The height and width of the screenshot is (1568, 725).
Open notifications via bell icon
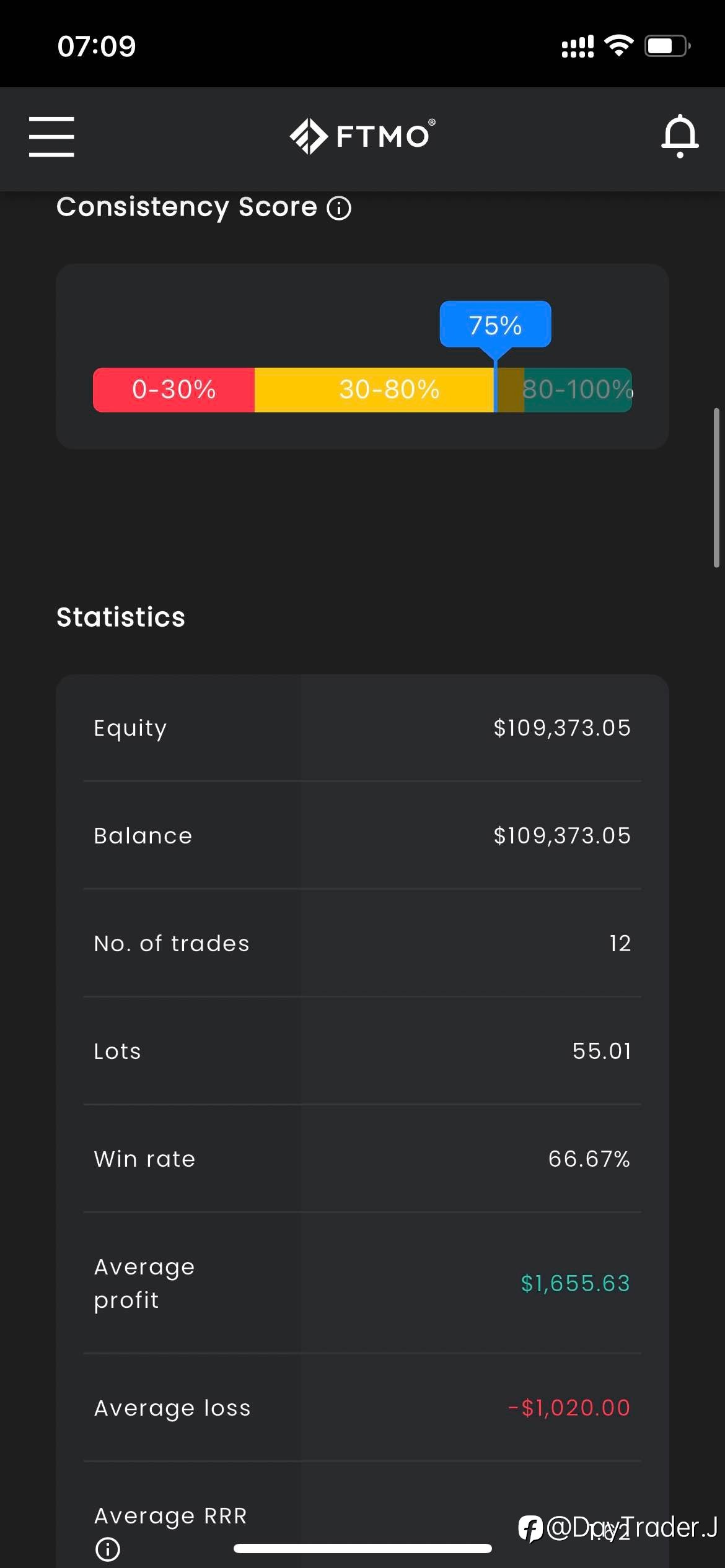pos(680,136)
